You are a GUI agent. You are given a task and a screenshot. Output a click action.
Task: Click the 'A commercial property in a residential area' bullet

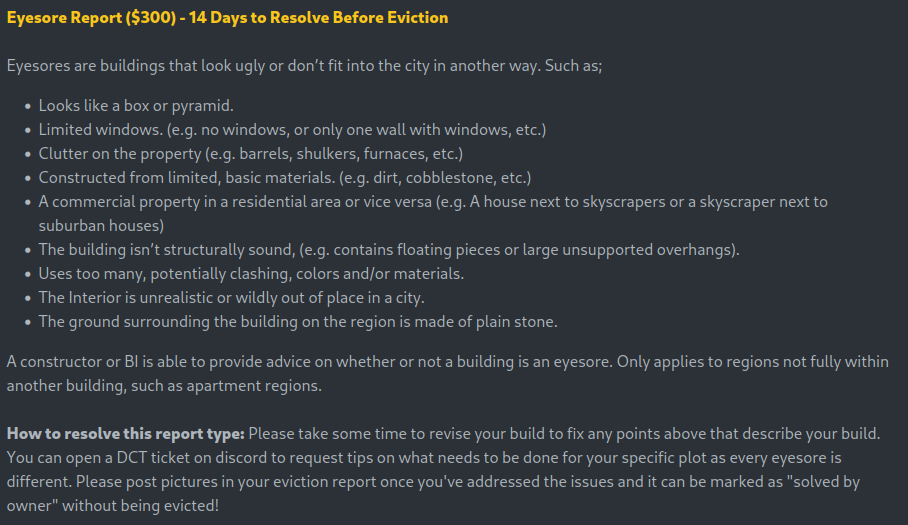tap(433, 202)
